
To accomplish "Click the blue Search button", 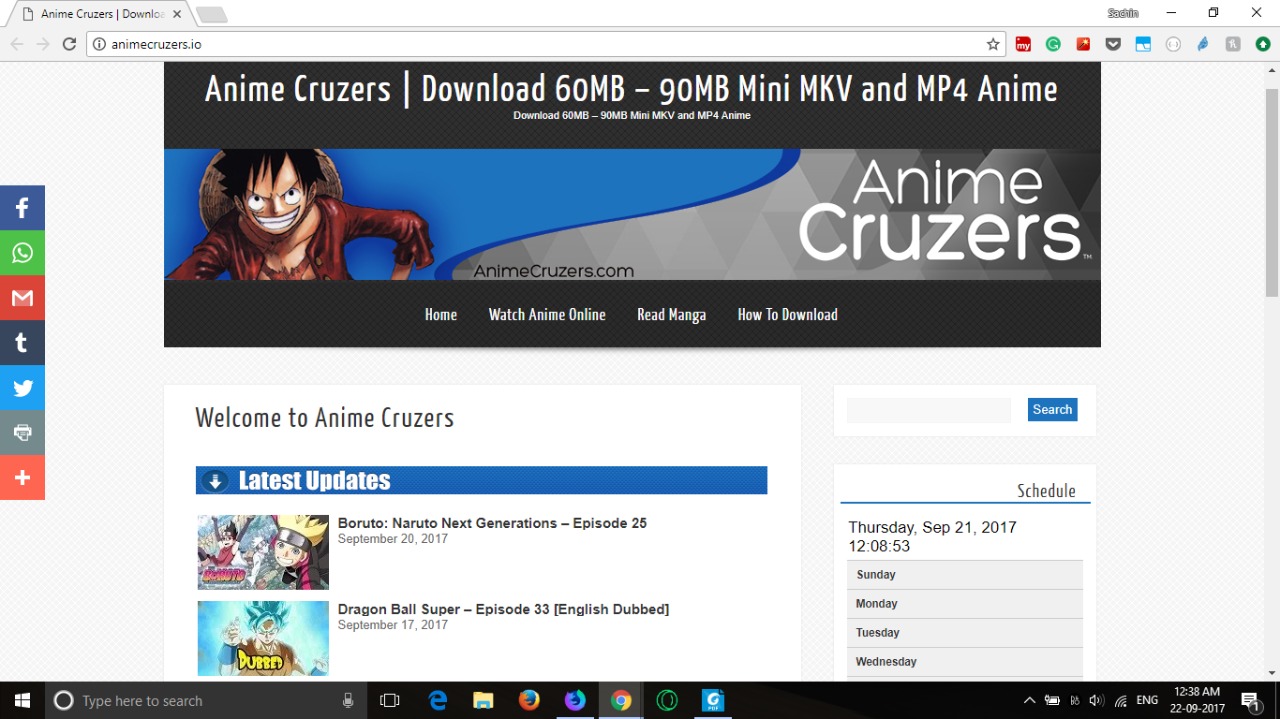I will pos(1052,409).
